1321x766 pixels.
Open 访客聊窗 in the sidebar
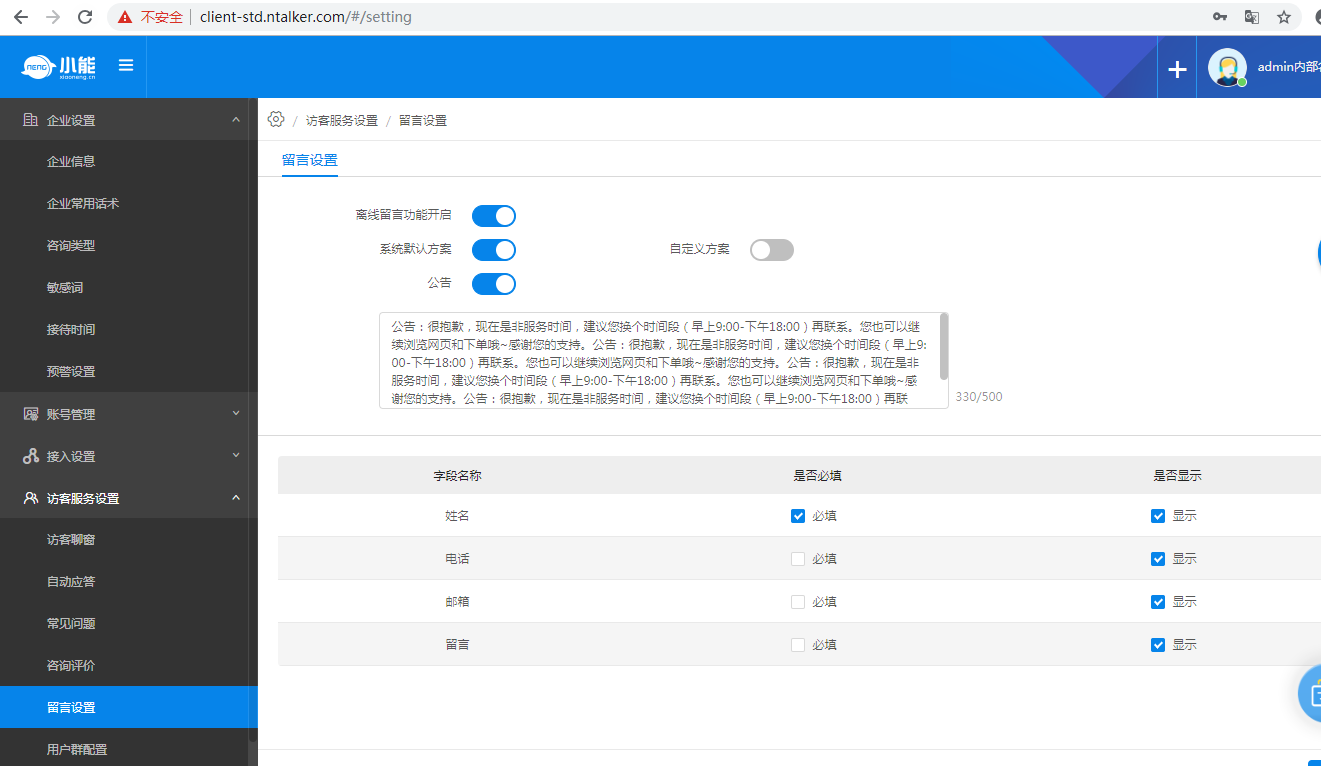pyautogui.click(x=71, y=540)
